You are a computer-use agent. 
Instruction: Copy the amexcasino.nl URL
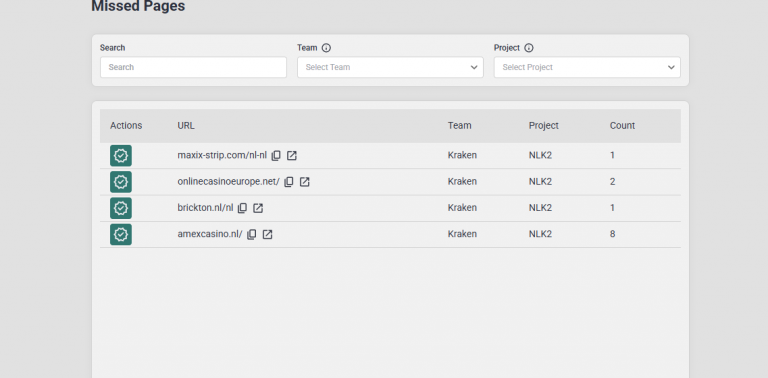[x=252, y=234]
